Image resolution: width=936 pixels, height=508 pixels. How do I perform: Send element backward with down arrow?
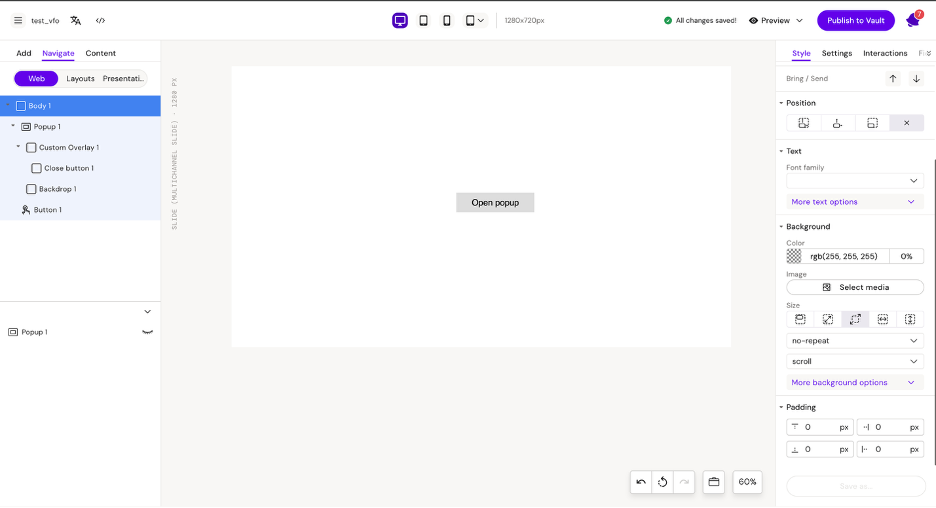point(916,78)
